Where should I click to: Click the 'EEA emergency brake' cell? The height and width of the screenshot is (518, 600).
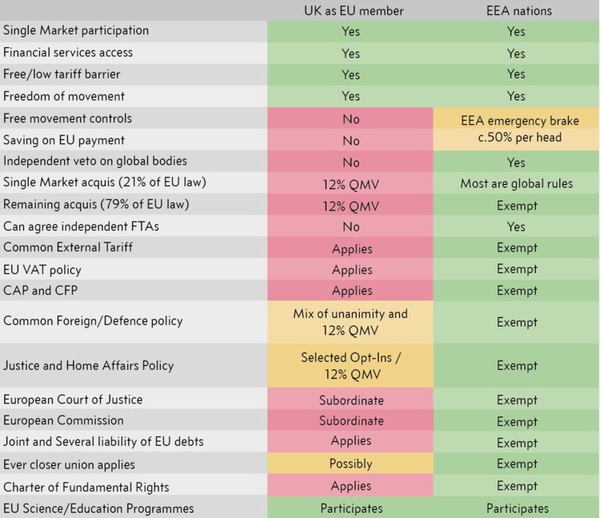pos(516,119)
